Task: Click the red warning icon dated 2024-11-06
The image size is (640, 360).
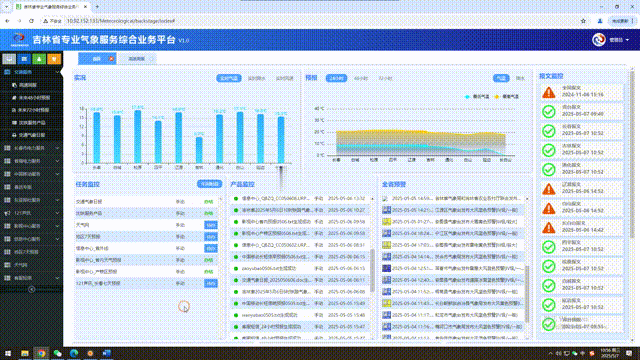Action: tap(549, 92)
